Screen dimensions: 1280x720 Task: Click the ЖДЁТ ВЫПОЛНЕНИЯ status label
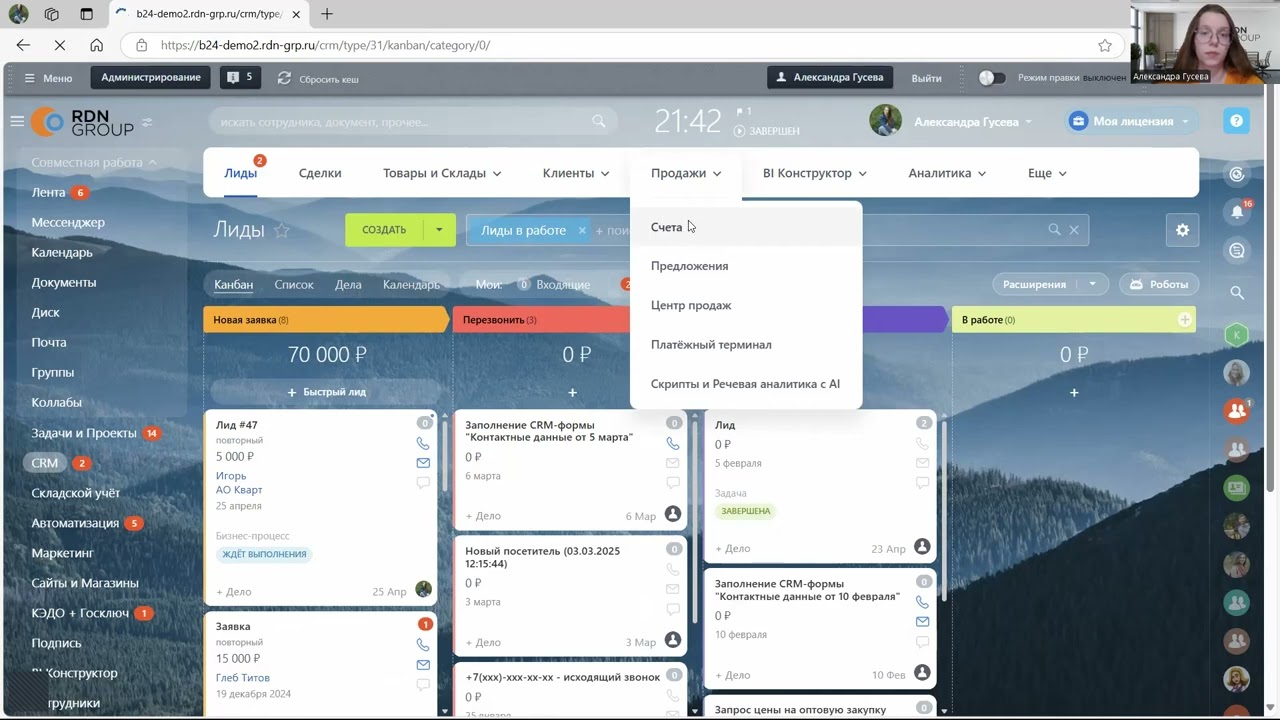(x=264, y=554)
